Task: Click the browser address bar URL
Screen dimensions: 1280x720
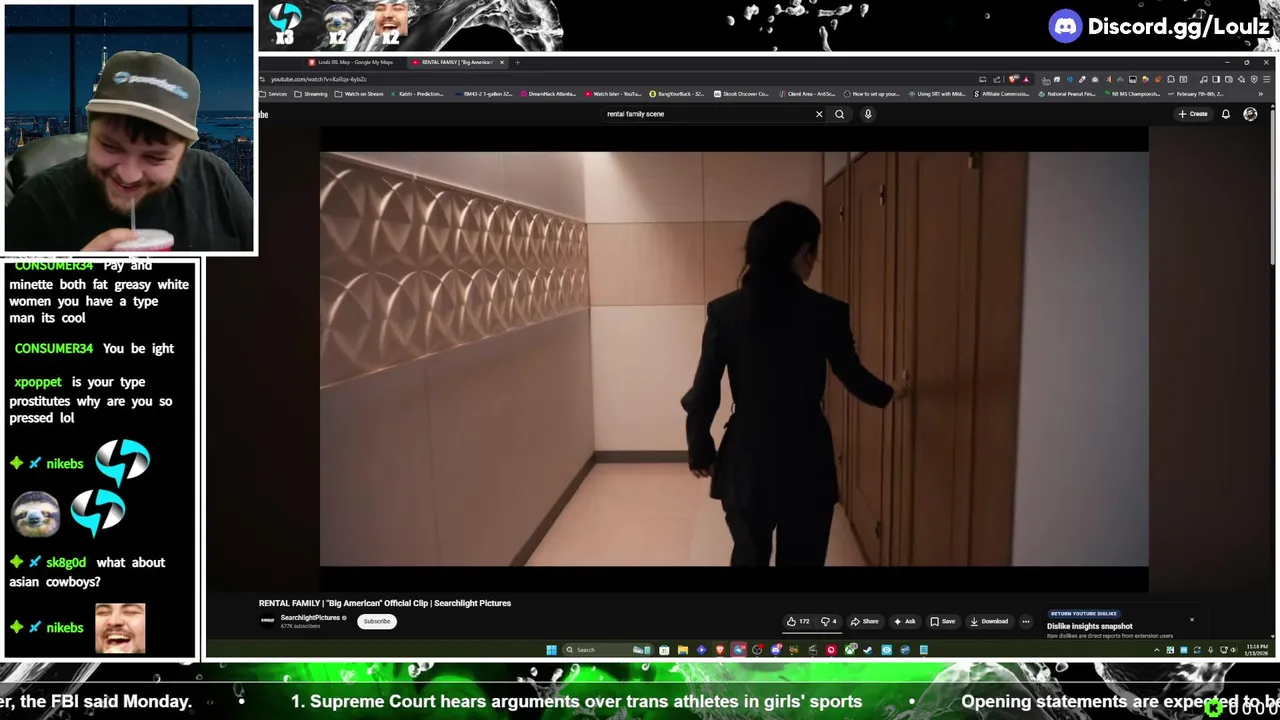Action: tap(319, 79)
